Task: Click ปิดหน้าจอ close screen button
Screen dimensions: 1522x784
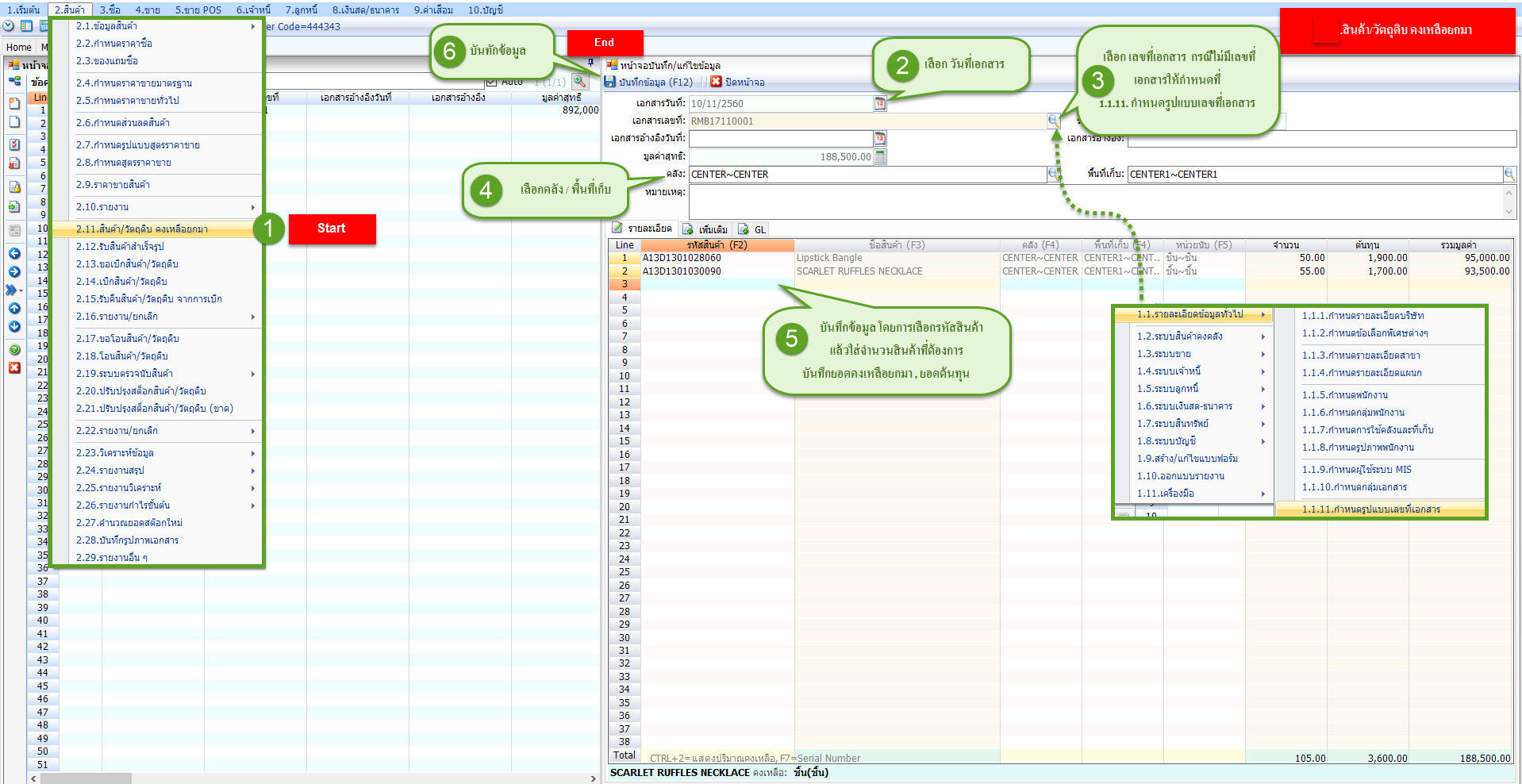Action: (738, 82)
